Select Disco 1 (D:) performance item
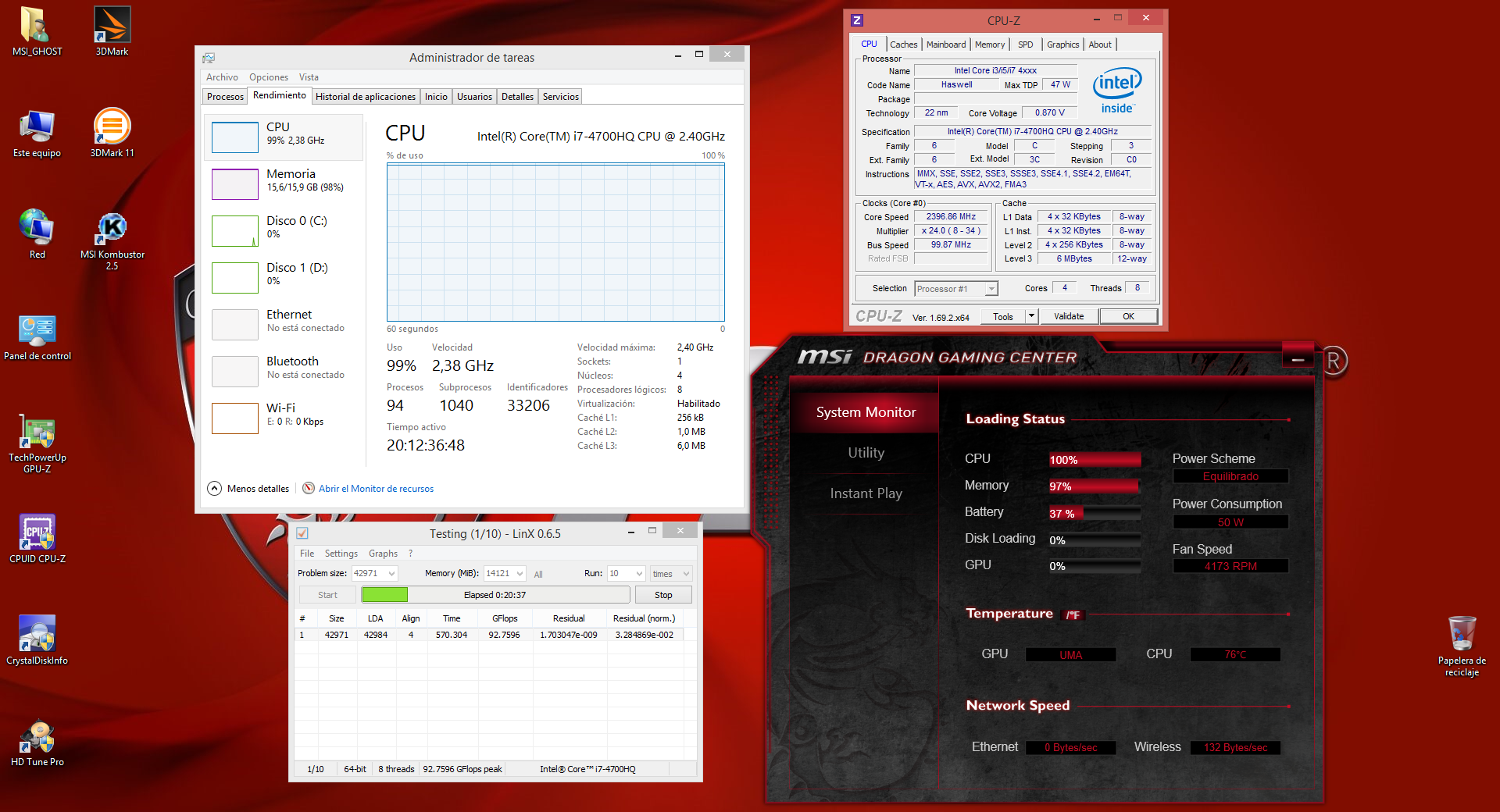 click(x=284, y=276)
